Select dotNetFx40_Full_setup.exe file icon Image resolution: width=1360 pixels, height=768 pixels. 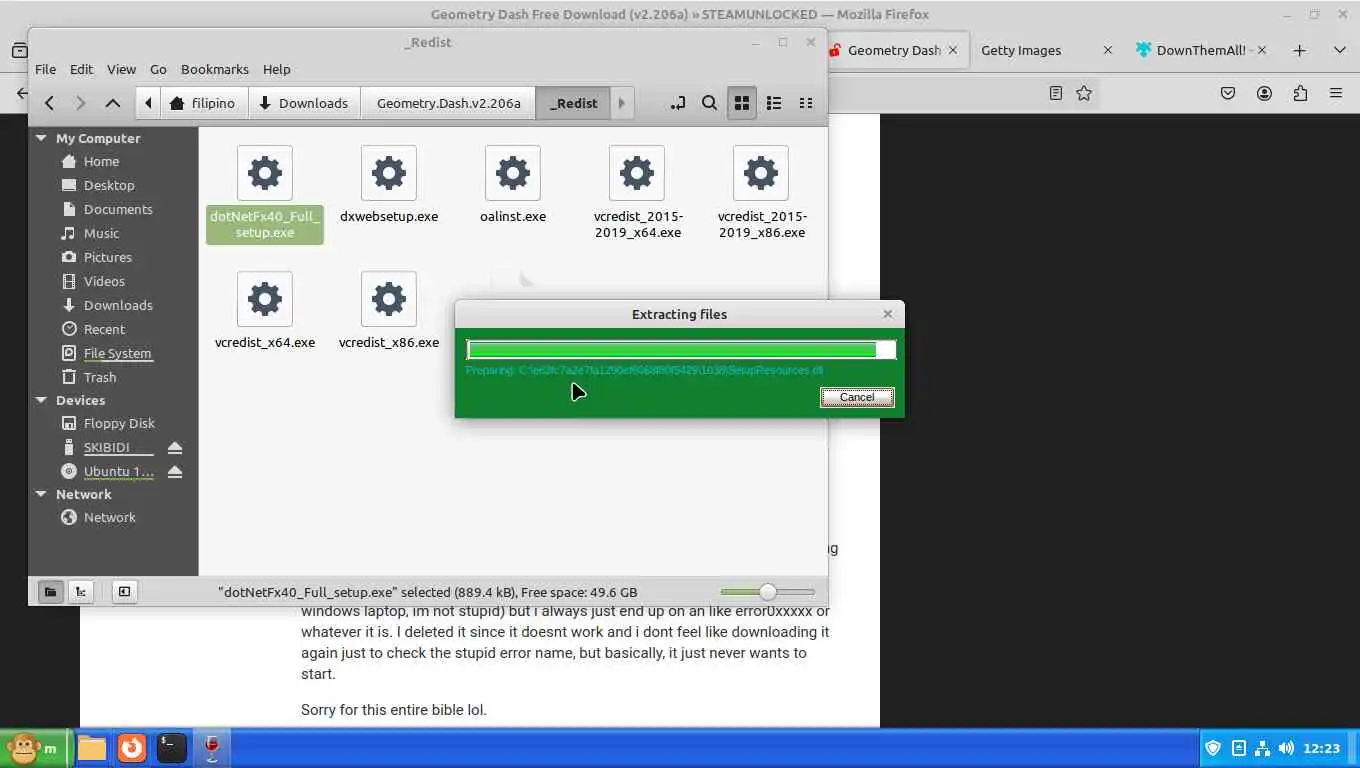[265, 173]
